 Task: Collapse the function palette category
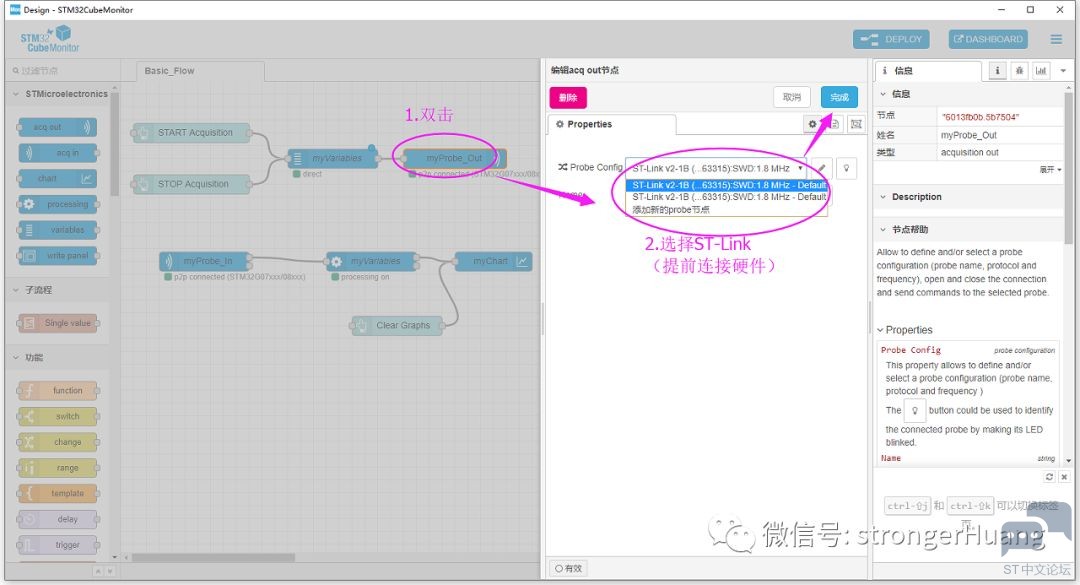click(58, 358)
